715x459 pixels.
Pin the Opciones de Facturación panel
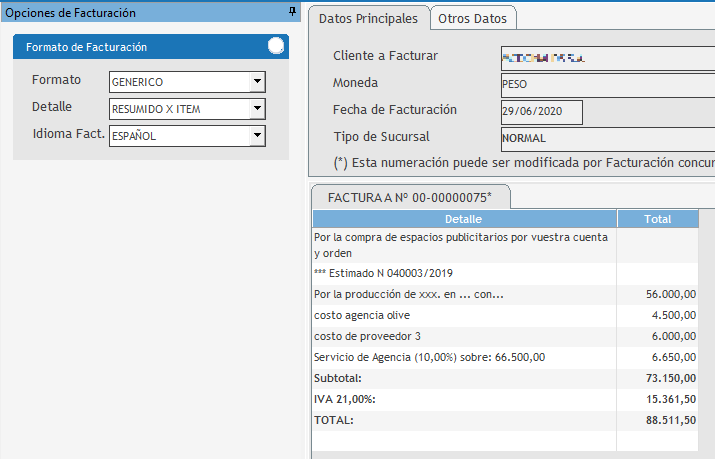pyautogui.click(x=292, y=12)
